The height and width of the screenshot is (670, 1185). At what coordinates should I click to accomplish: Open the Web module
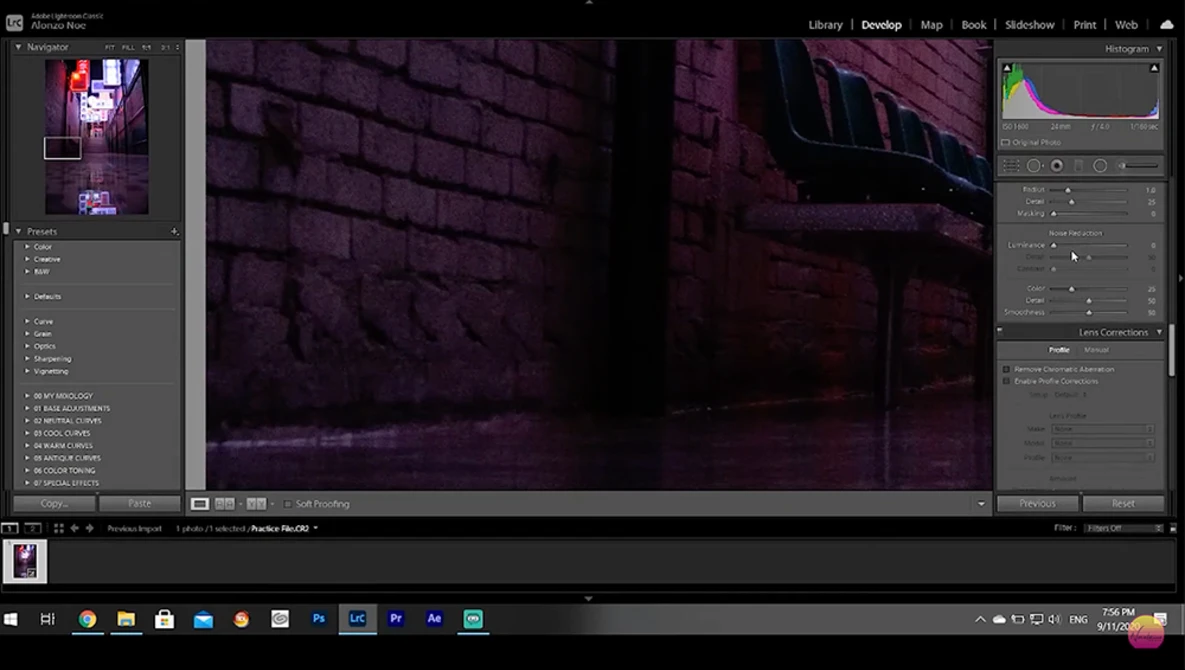tap(1126, 25)
